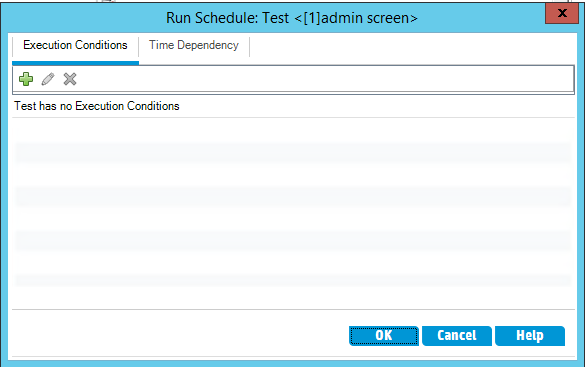Click the Cancel button
This screenshot has width=585, height=367.
point(457,336)
